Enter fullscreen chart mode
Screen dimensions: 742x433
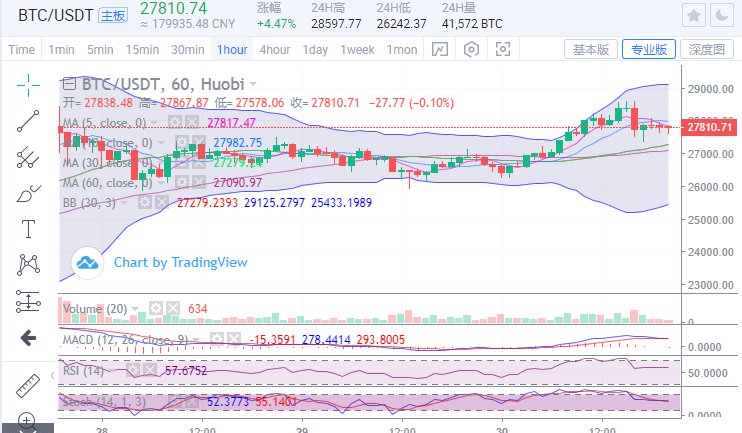click(x=503, y=49)
